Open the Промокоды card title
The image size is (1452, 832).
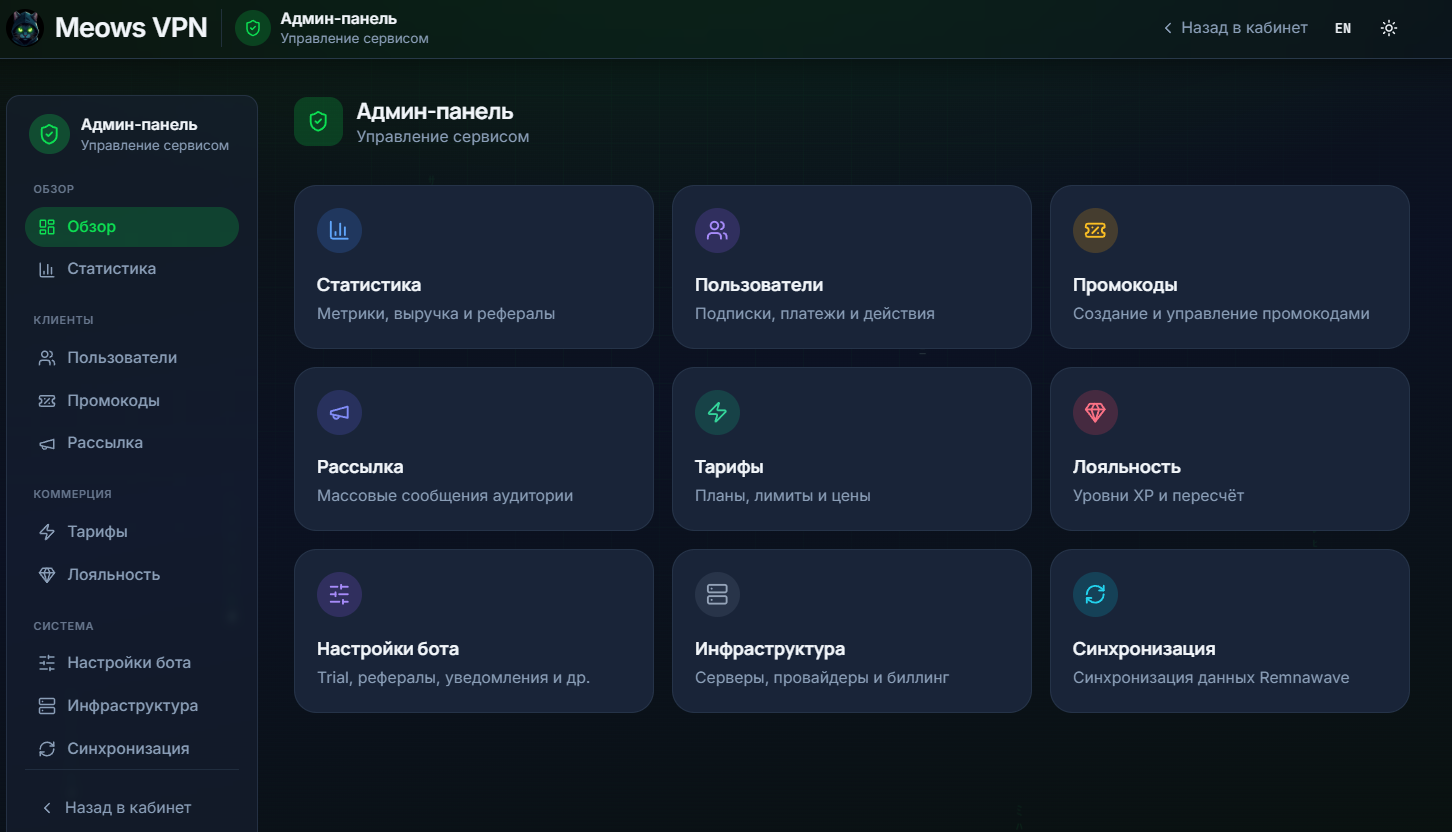tap(1125, 285)
